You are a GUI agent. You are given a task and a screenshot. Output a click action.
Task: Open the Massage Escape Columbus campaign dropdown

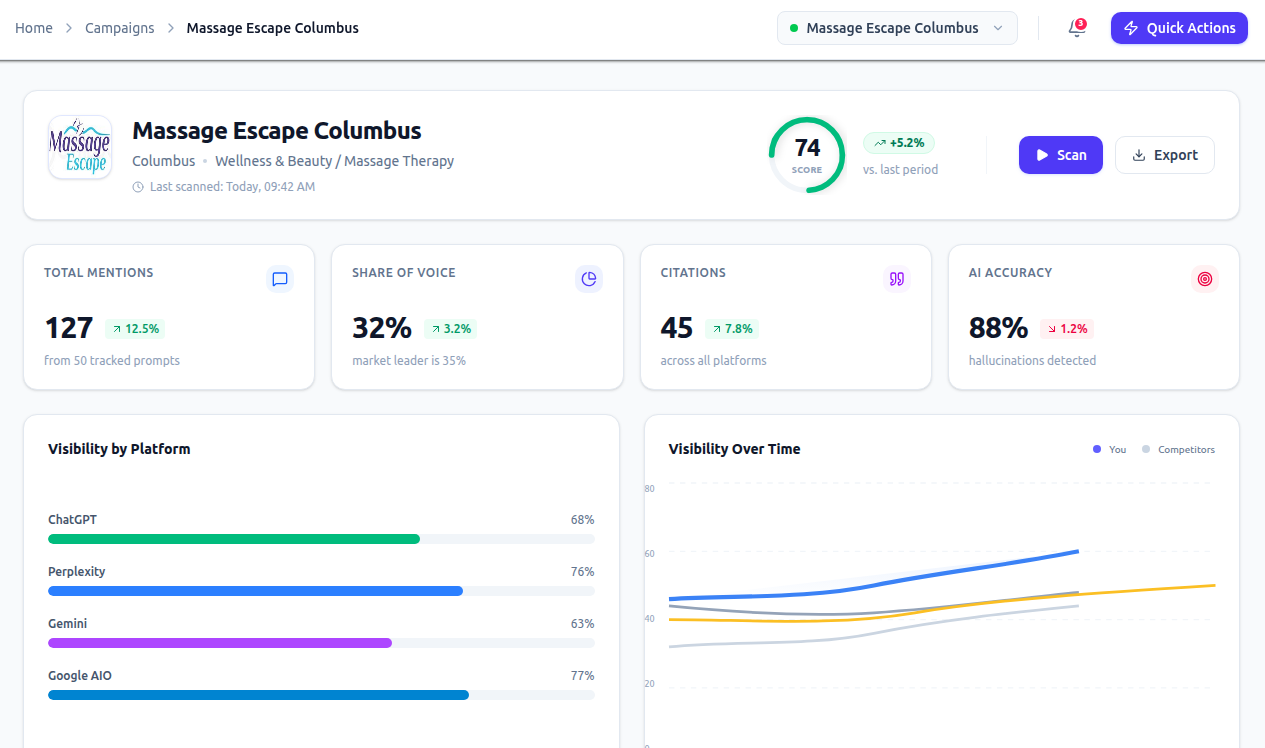coord(896,28)
